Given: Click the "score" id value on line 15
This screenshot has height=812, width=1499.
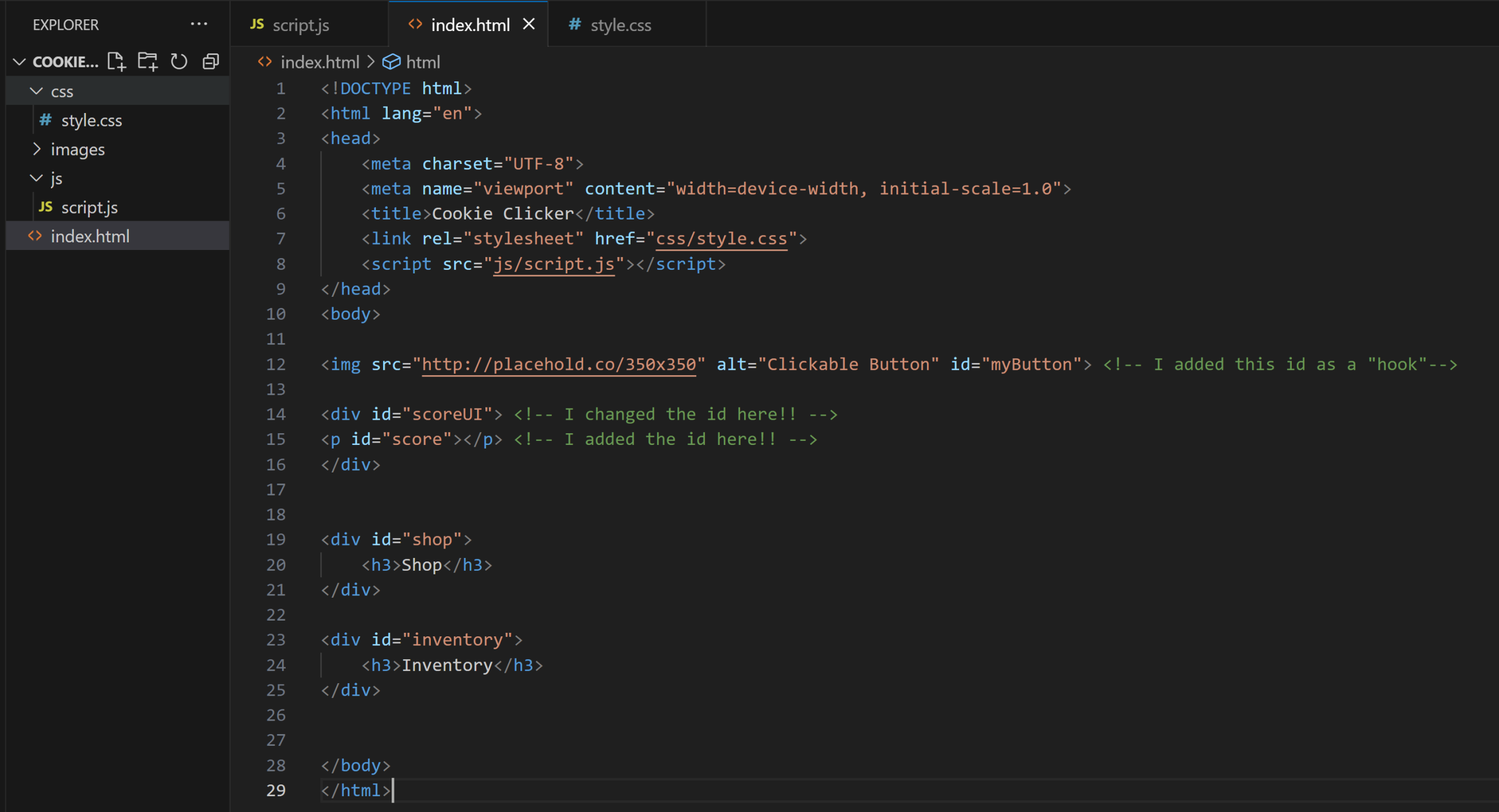Looking at the screenshot, I should tap(417, 439).
